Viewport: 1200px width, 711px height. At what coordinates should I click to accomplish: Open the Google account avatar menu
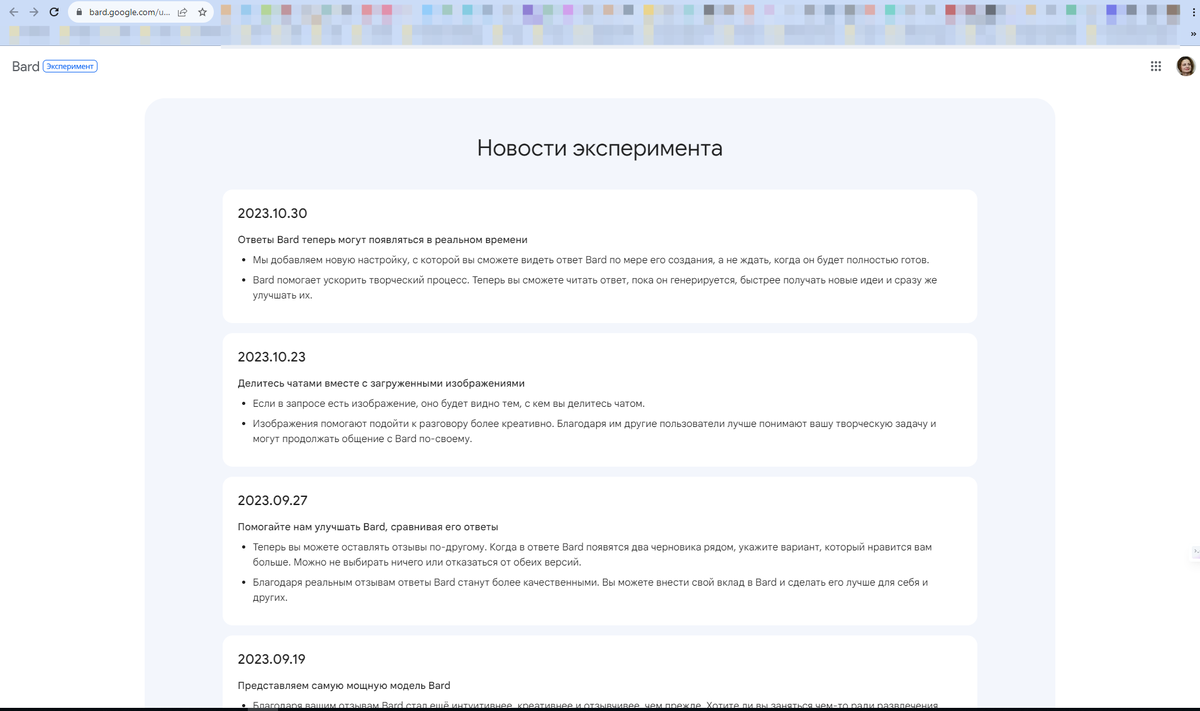coord(1185,66)
